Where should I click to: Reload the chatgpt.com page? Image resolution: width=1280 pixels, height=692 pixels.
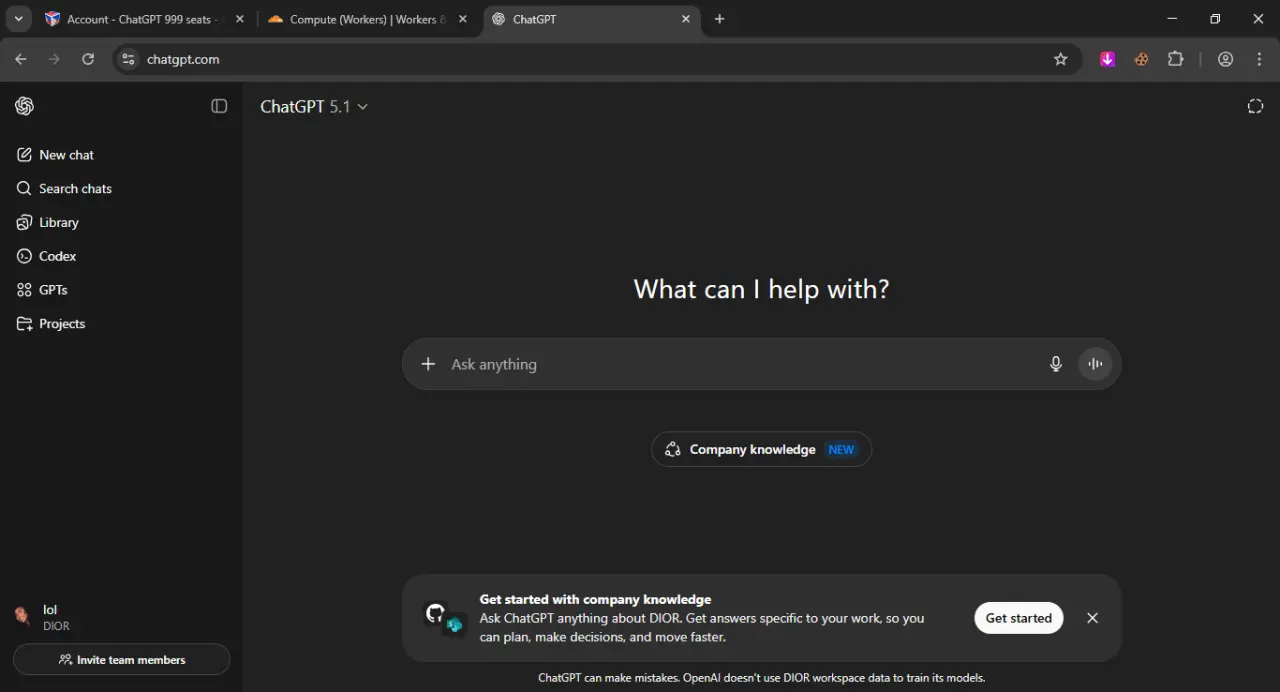click(x=88, y=59)
